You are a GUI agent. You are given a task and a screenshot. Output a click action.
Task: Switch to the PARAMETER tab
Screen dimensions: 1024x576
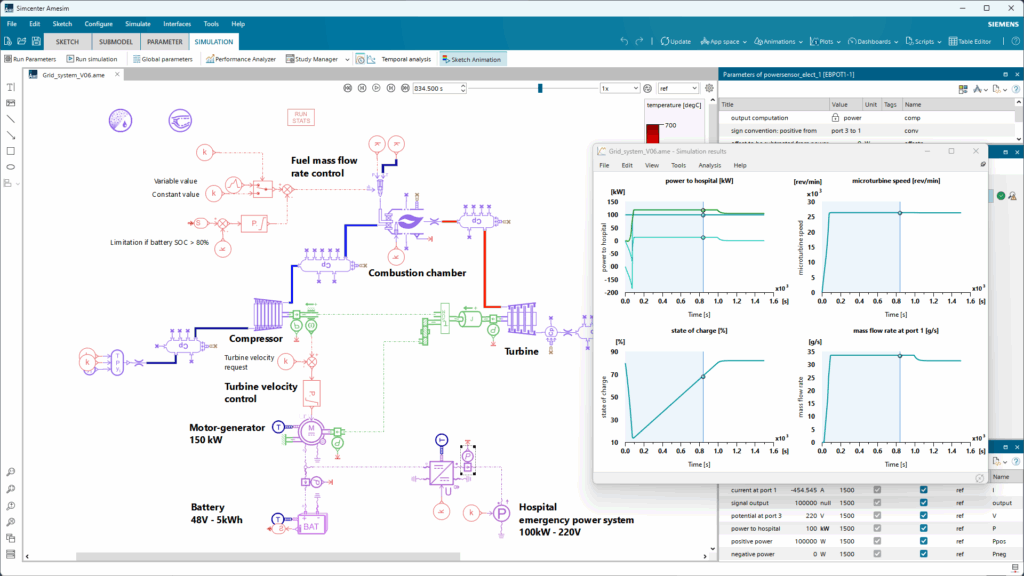point(164,42)
